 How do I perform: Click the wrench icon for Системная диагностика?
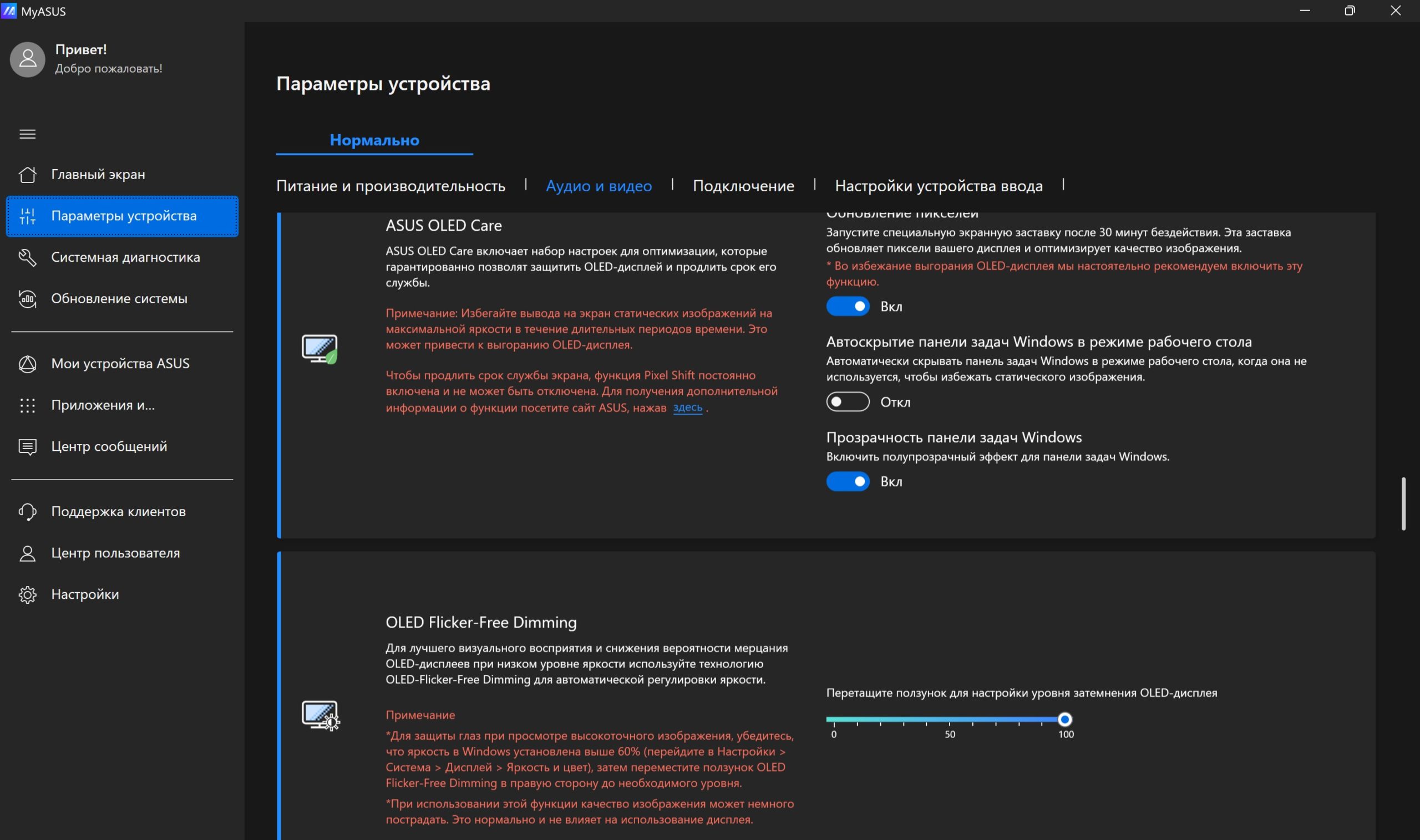coord(27,258)
